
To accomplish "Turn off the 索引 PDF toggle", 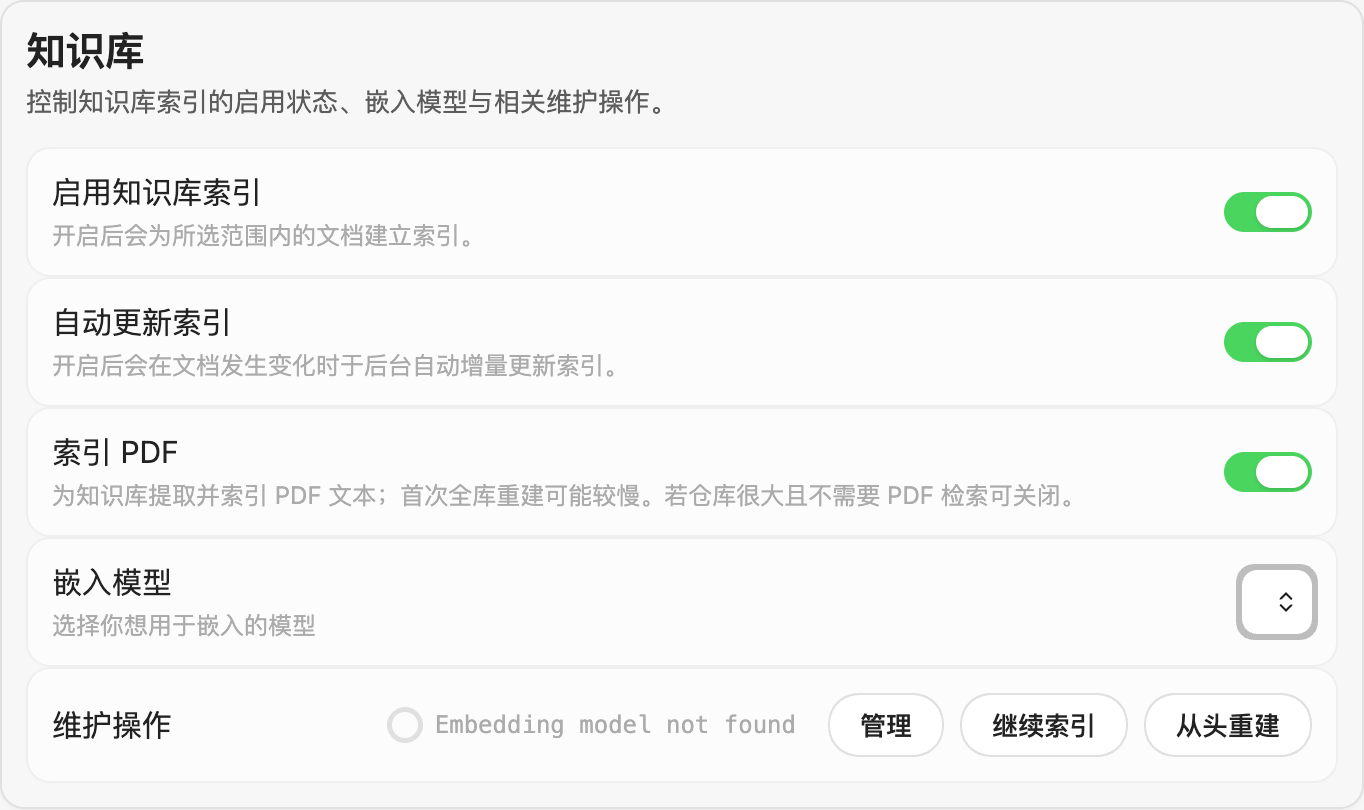I will pos(1267,472).
